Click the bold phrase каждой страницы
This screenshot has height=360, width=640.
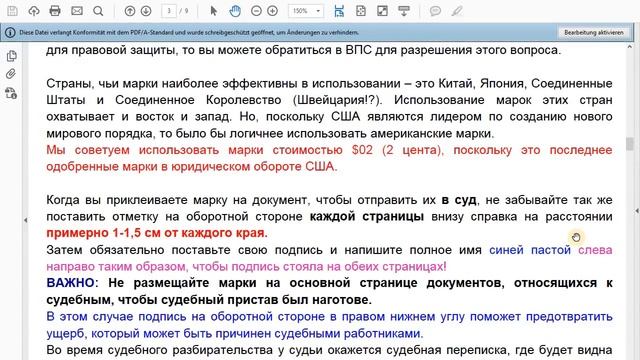tap(367, 216)
